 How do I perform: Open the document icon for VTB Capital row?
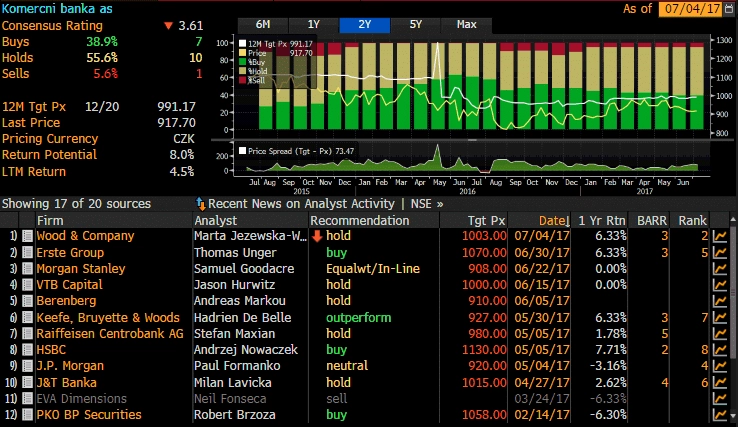coord(27,284)
